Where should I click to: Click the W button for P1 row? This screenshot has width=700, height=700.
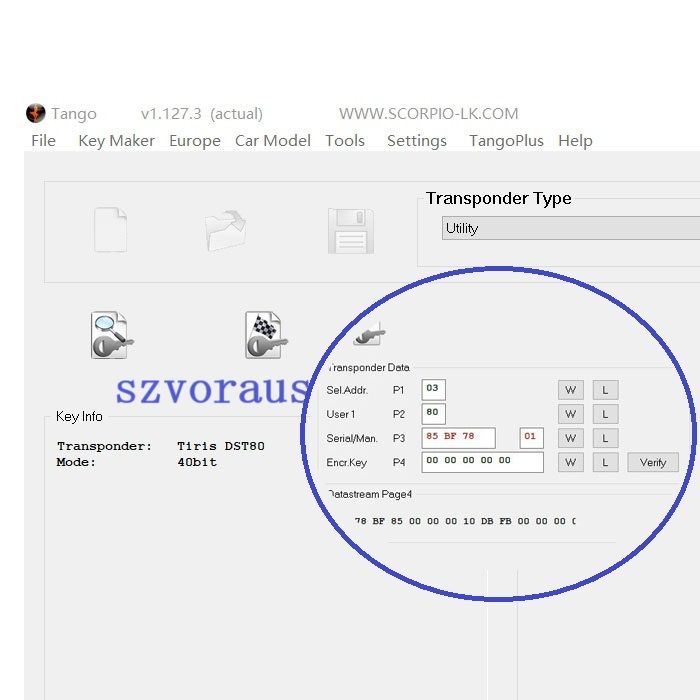pos(570,389)
